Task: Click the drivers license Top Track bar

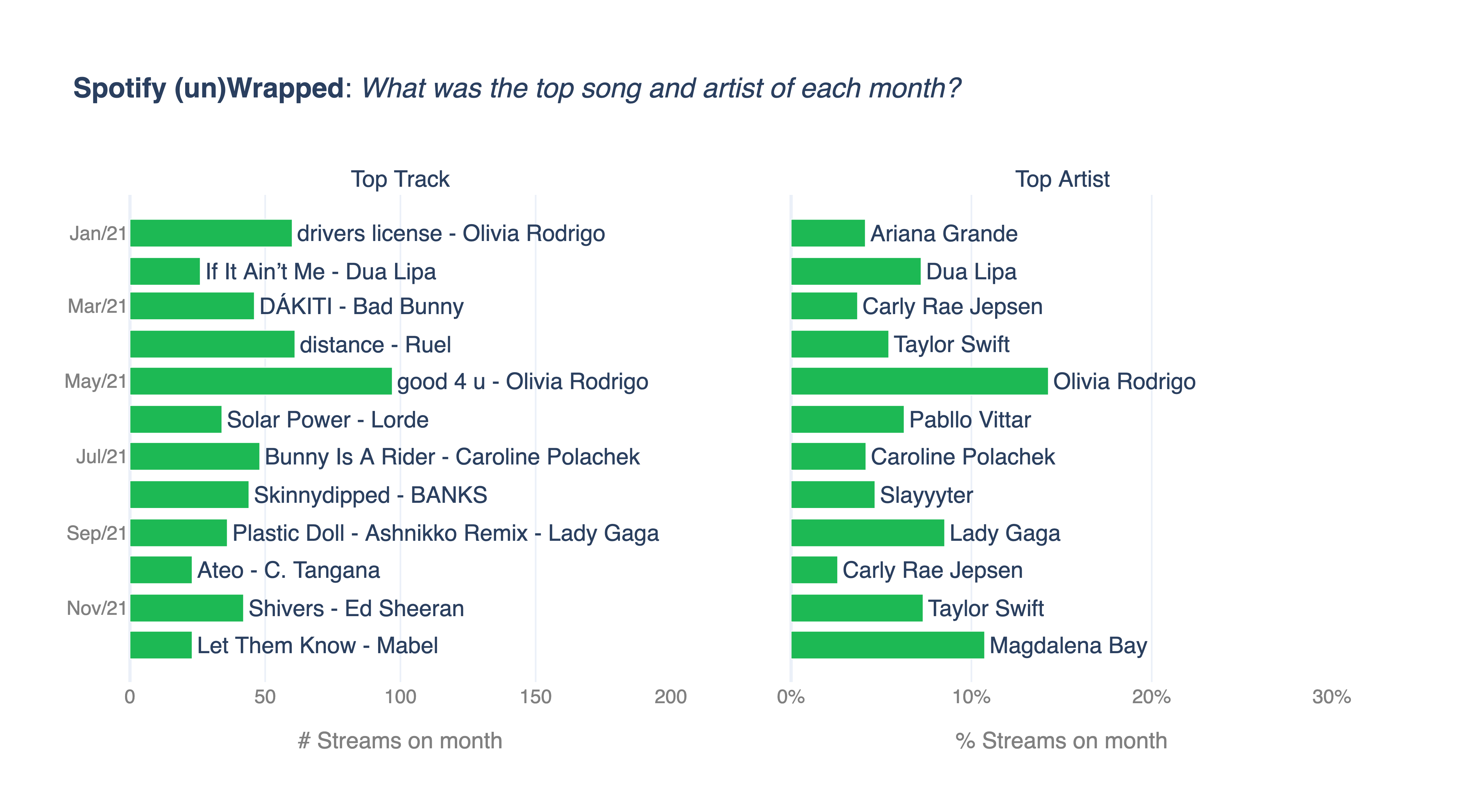Action: [211, 233]
